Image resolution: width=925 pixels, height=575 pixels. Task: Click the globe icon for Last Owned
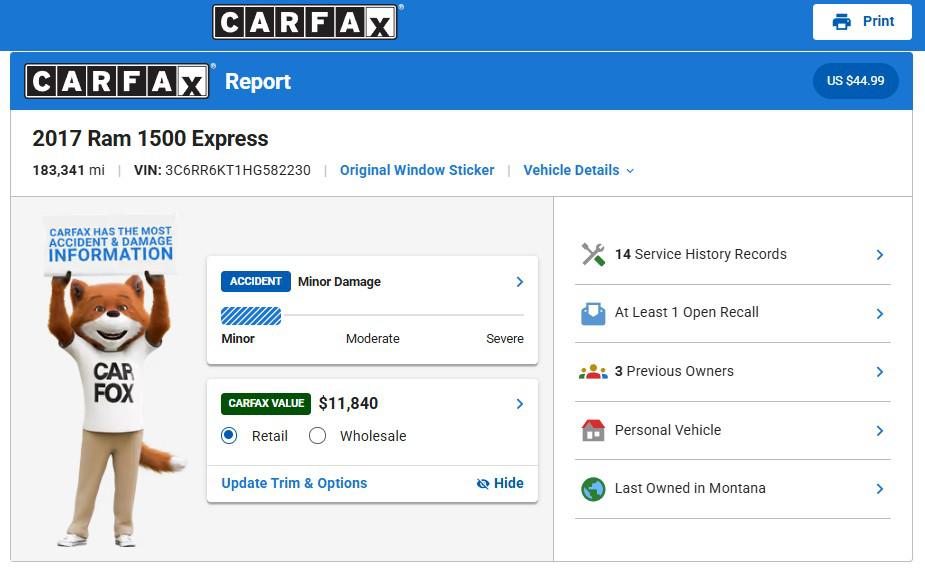(593, 489)
